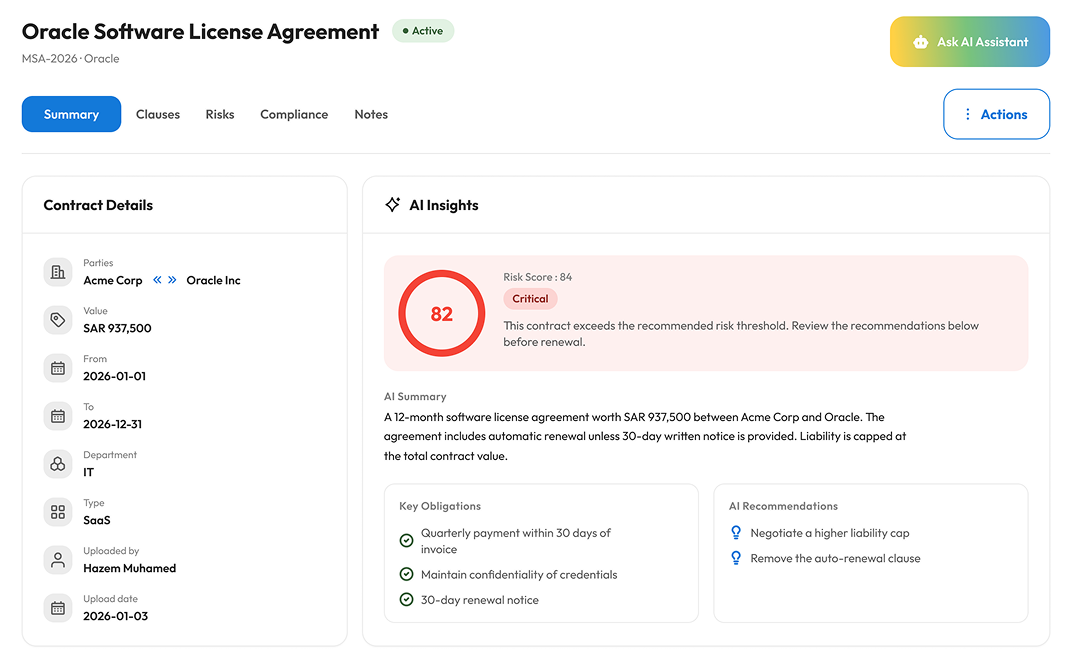Click the robot icon in Ask AI Assistant
Screen dimensions: 1072x669
pos(920,42)
